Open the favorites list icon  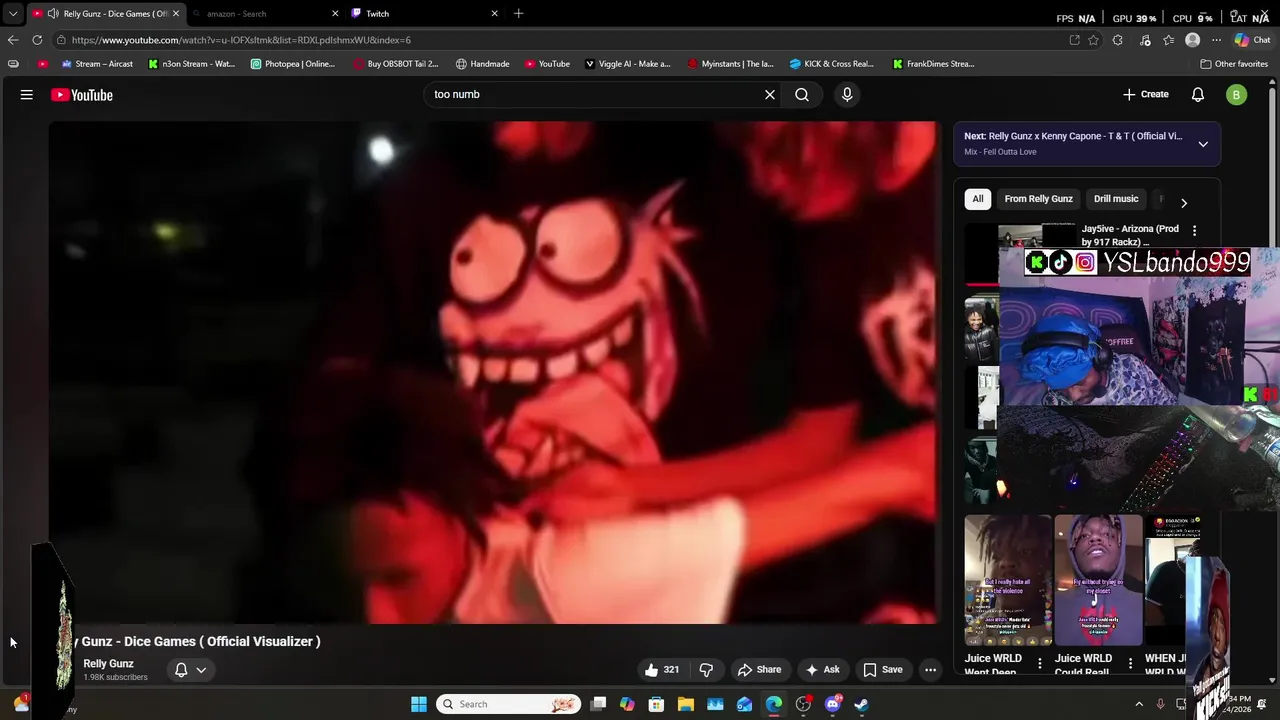click(x=1169, y=40)
